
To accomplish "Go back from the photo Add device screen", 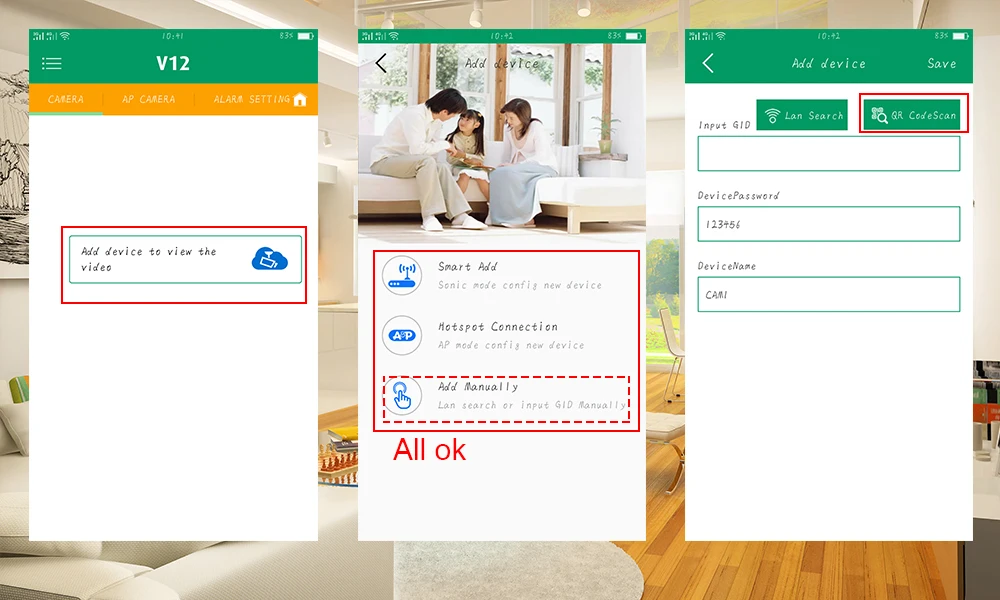I will [381, 63].
